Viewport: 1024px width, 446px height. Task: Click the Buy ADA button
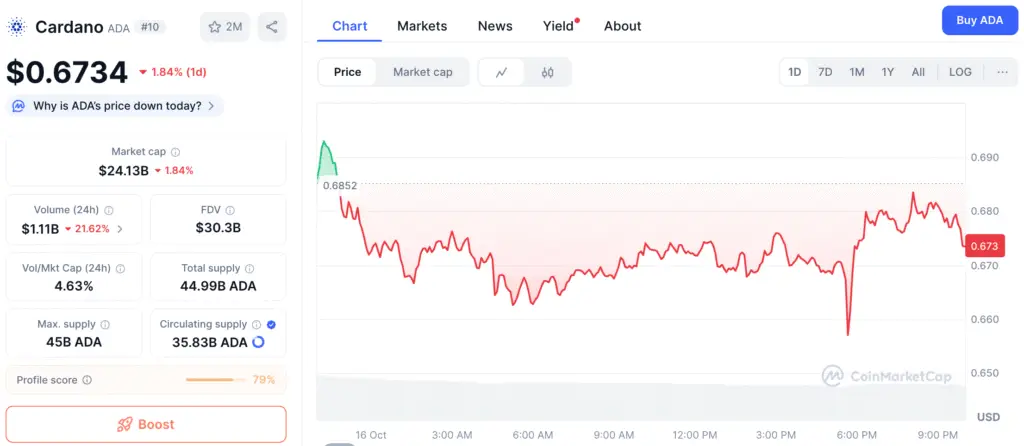coord(979,20)
